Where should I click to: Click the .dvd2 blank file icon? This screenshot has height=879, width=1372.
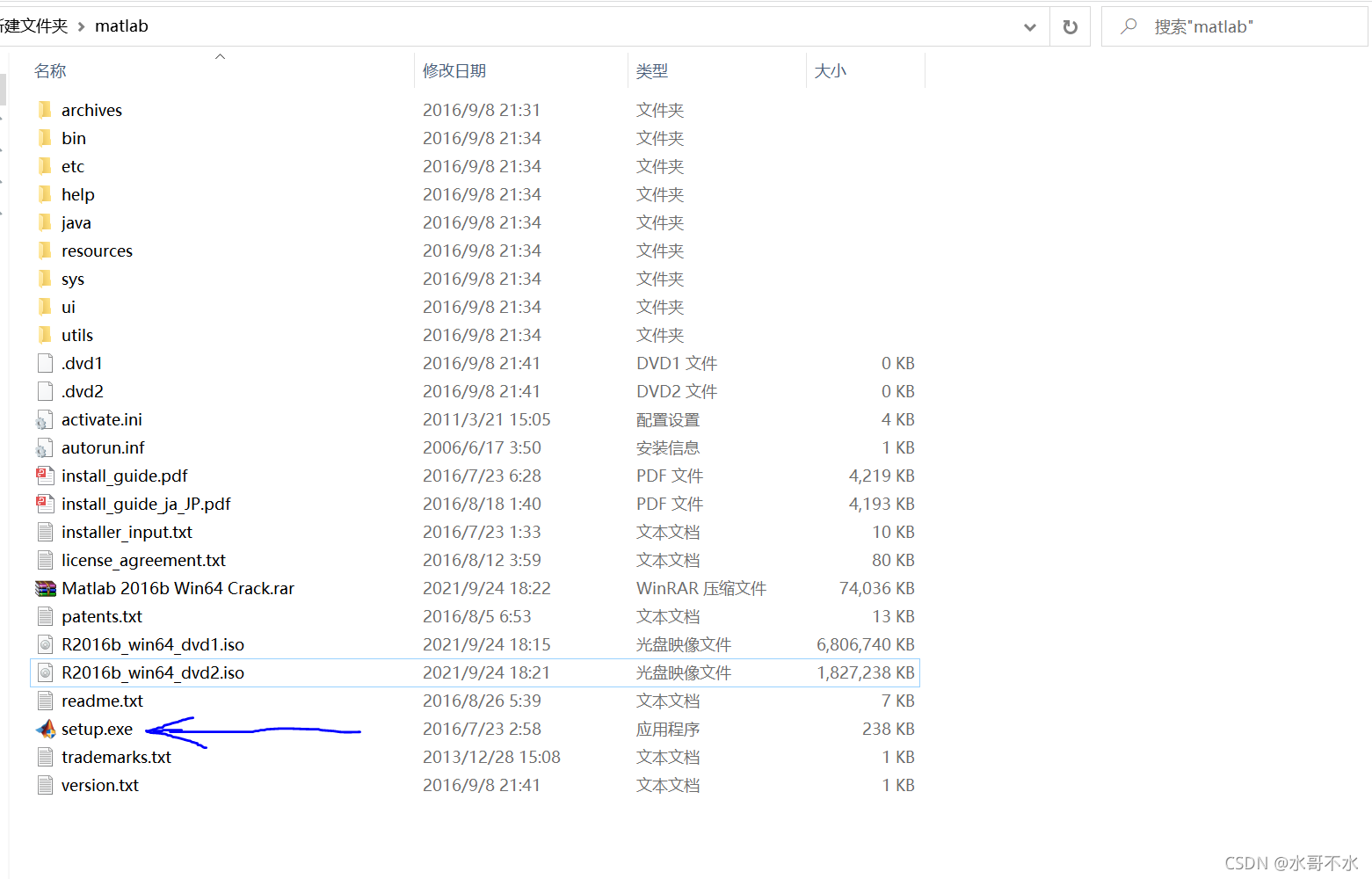point(45,391)
